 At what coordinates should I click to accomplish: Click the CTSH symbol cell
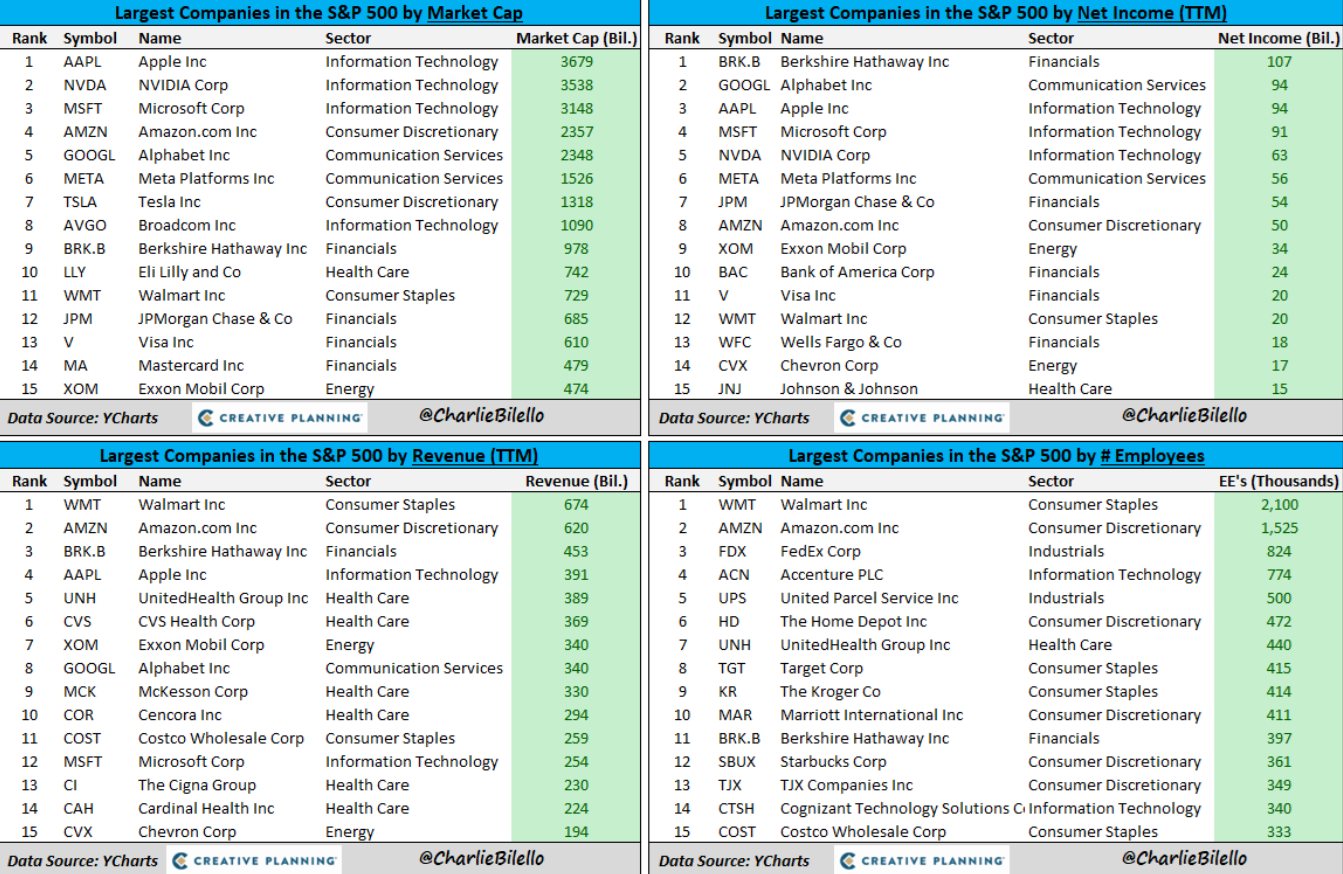point(736,809)
